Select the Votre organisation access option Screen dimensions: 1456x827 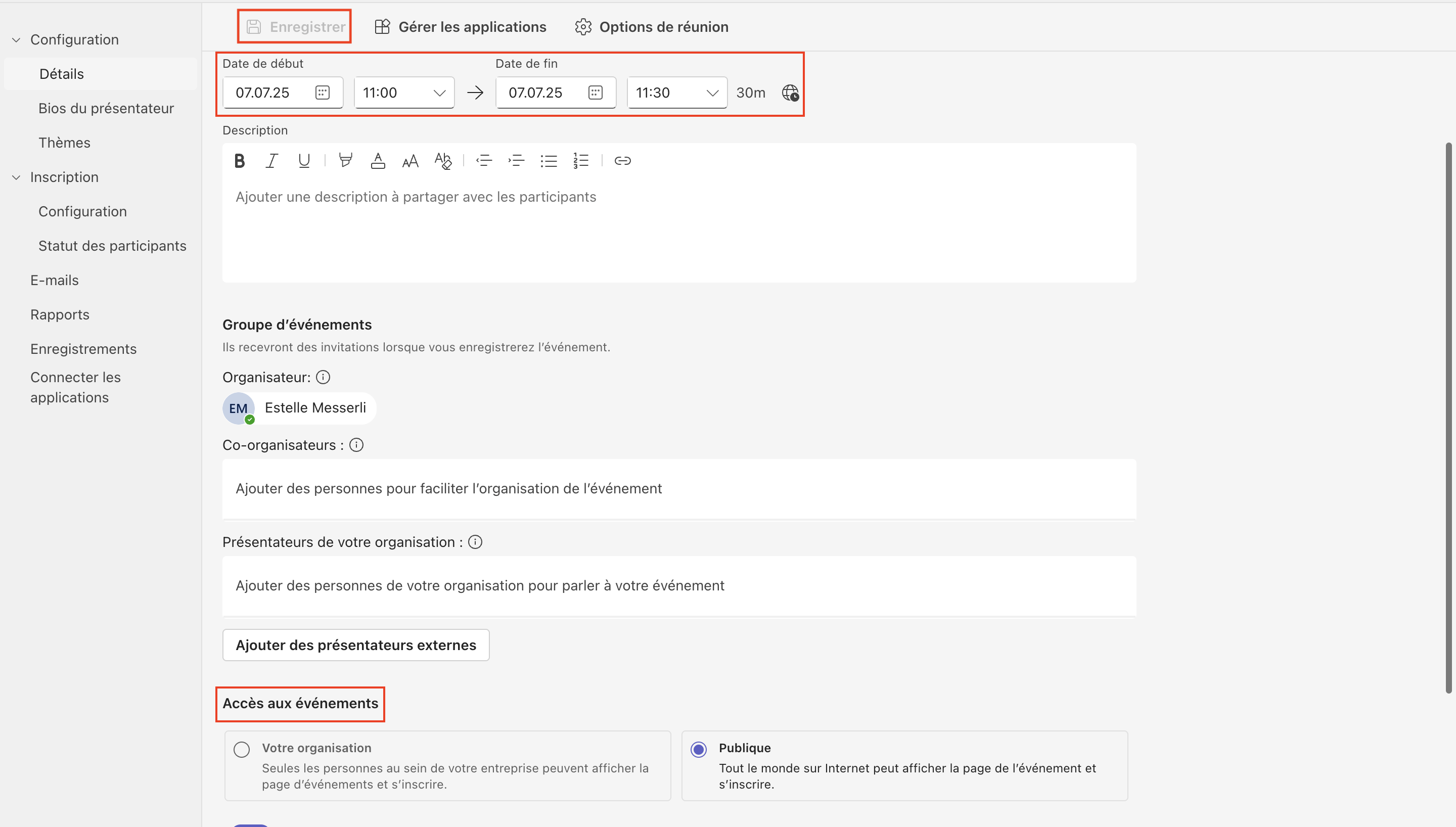pyautogui.click(x=242, y=750)
